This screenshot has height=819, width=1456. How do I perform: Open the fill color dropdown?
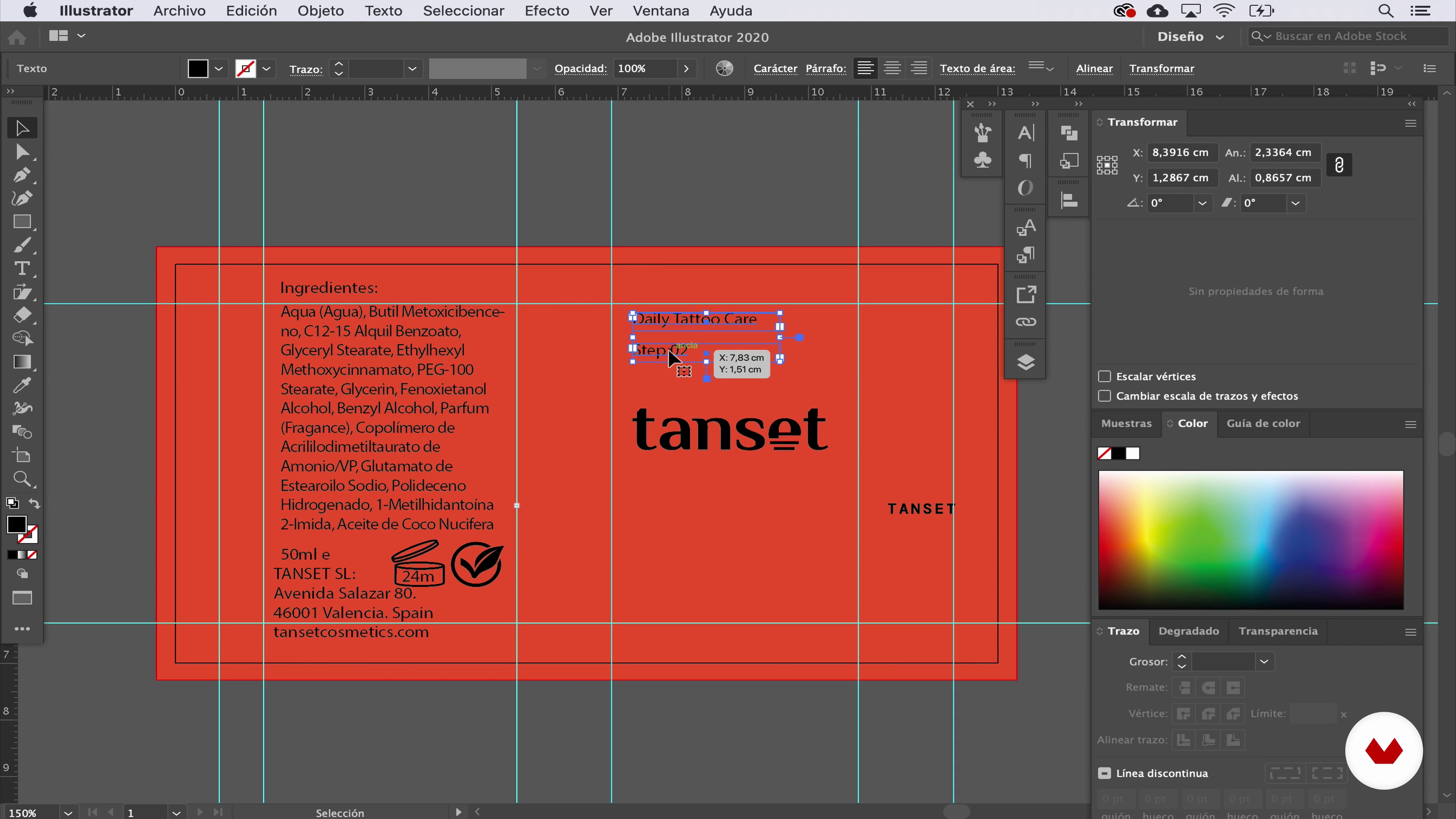219,69
